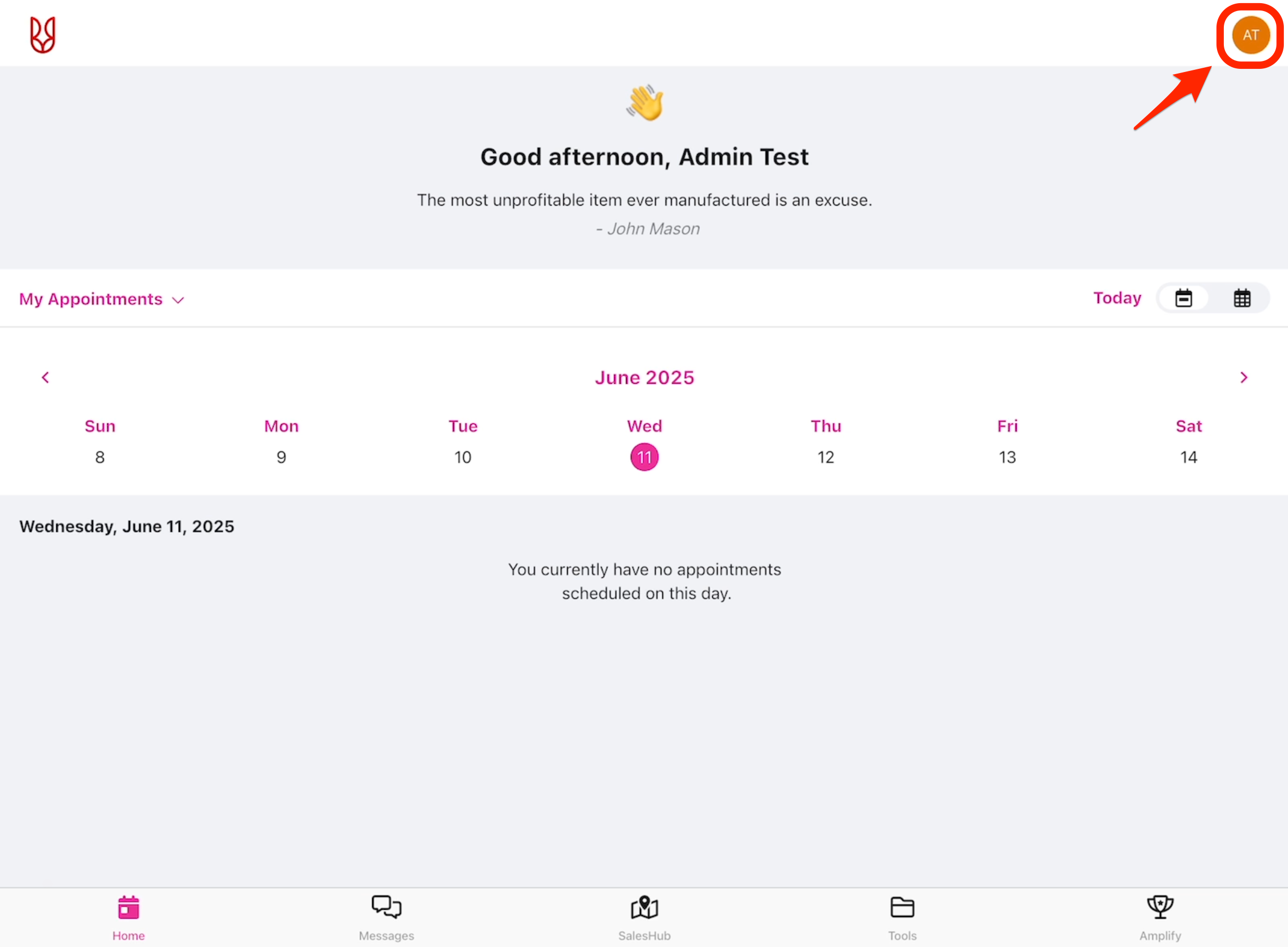The image size is (1288, 947).
Task: Expand the My Appointments dropdown
Action: (101, 299)
